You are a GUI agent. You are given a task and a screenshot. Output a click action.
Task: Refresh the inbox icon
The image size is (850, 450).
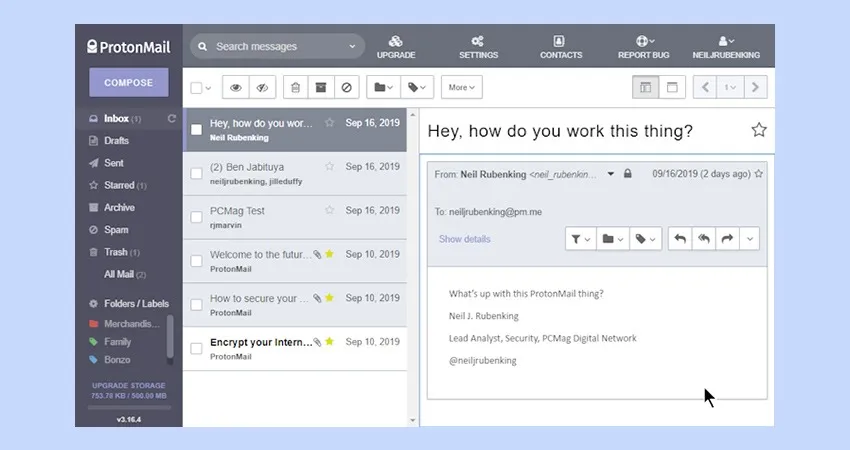point(172,118)
